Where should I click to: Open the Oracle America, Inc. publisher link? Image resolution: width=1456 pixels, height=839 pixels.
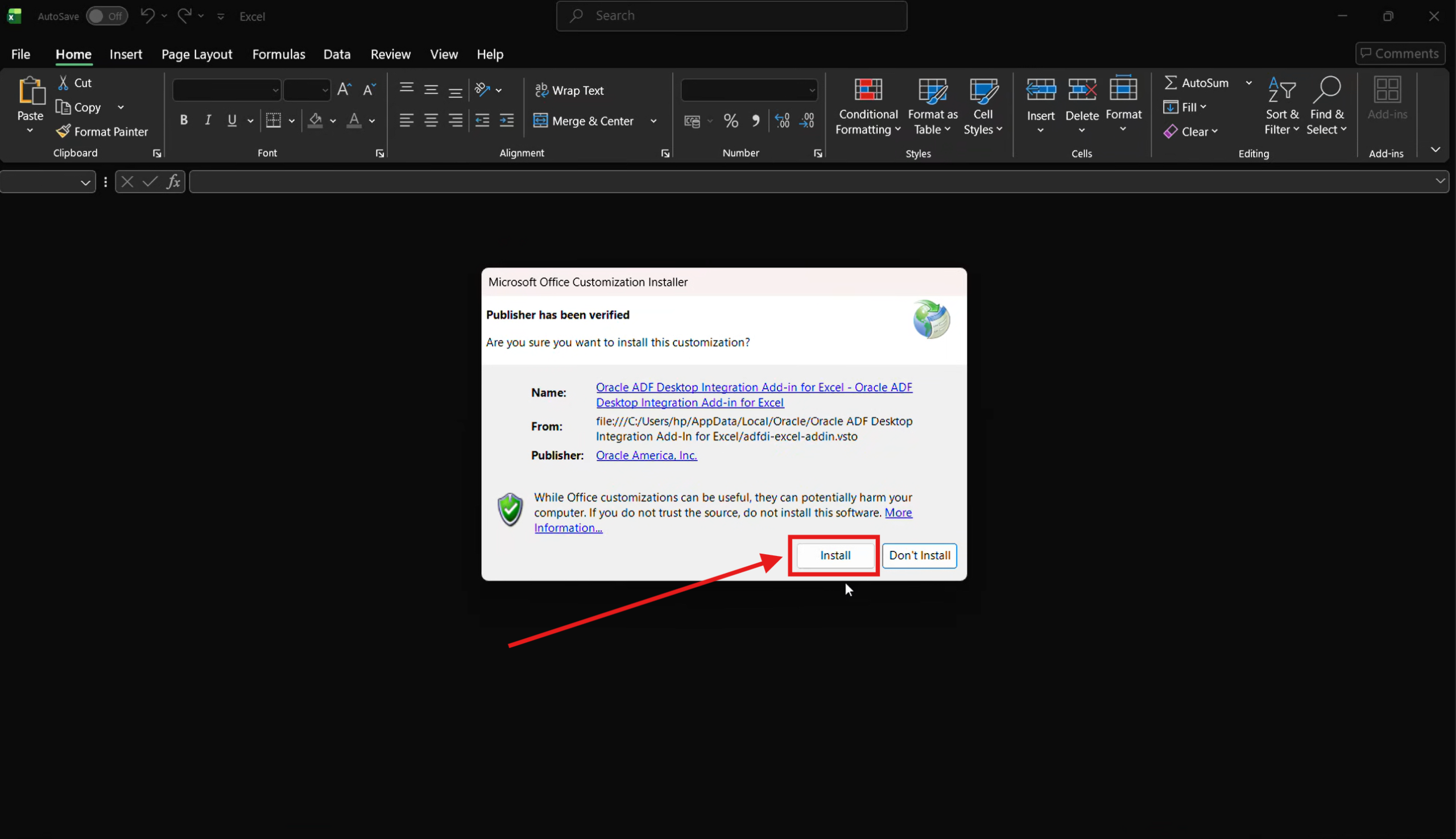click(x=646, y=455)
